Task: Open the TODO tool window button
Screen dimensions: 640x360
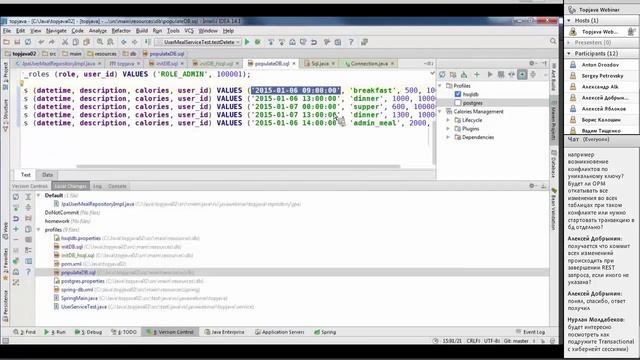Action: tap(124, 332)
